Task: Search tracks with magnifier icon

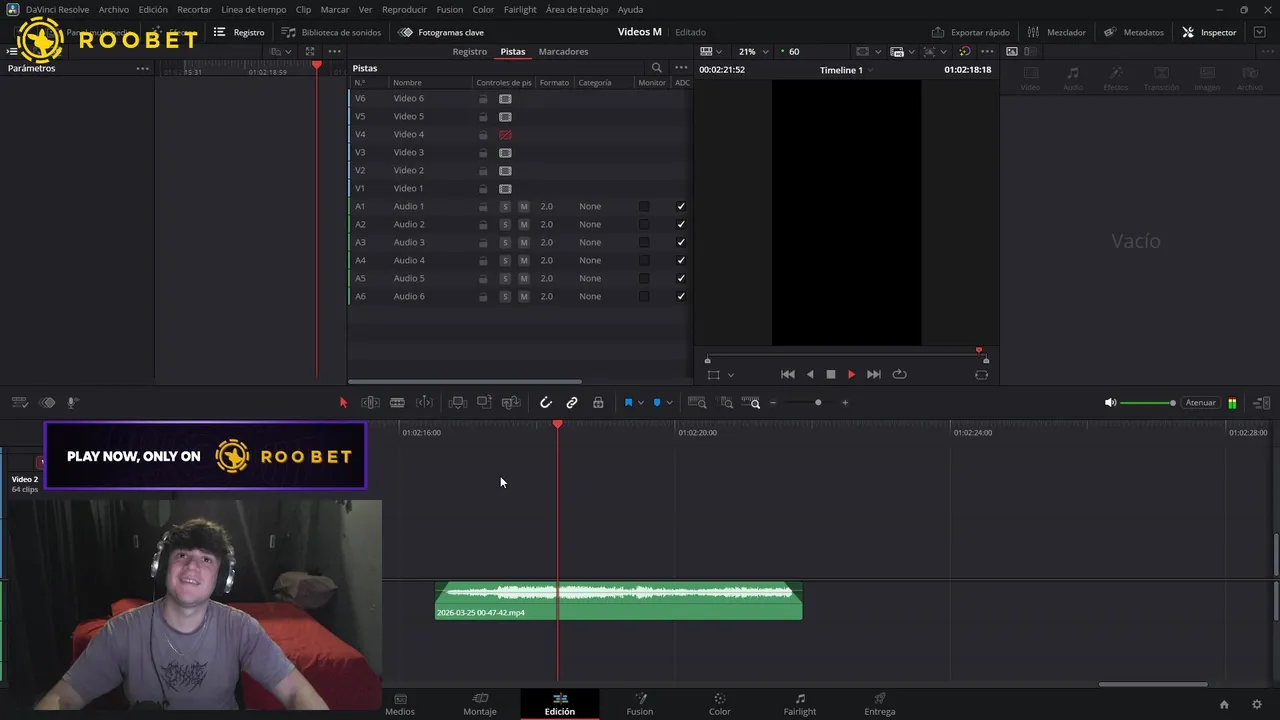Action: (x=657, y=68)
